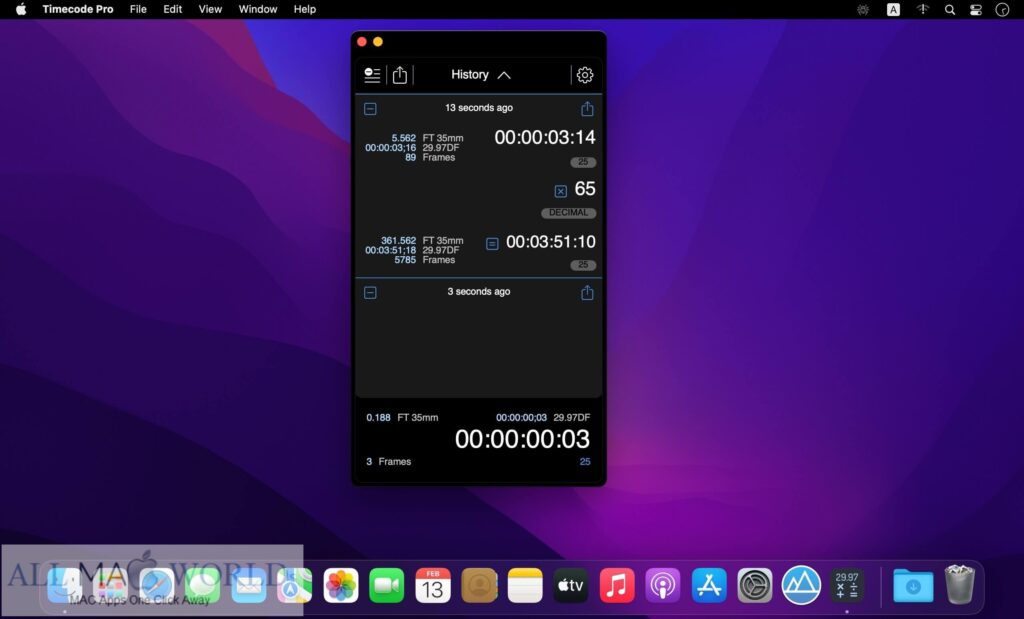Screen dimensions: 1024x619
Task: Share the 13 seconds ago calculation
Action: coord(587,108)
